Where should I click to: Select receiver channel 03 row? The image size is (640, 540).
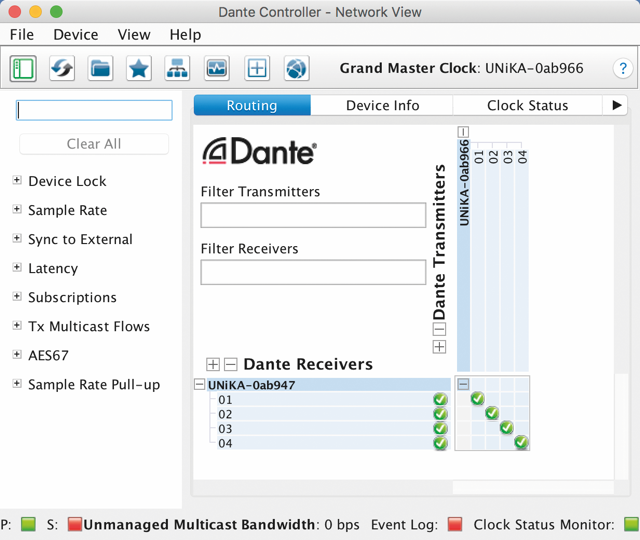(333, 429)
